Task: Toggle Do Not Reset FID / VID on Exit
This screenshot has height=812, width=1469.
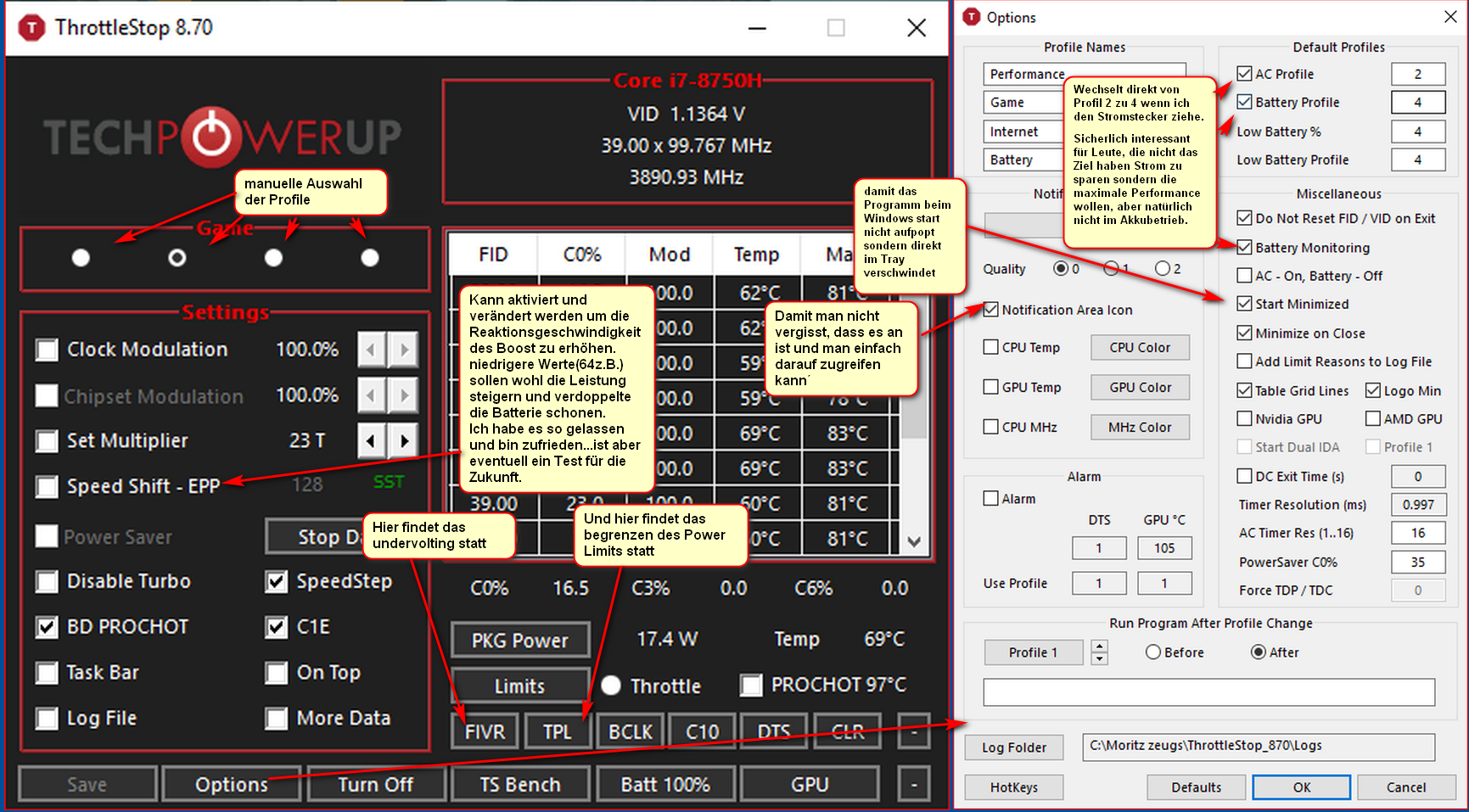Action: (1244, 218)
